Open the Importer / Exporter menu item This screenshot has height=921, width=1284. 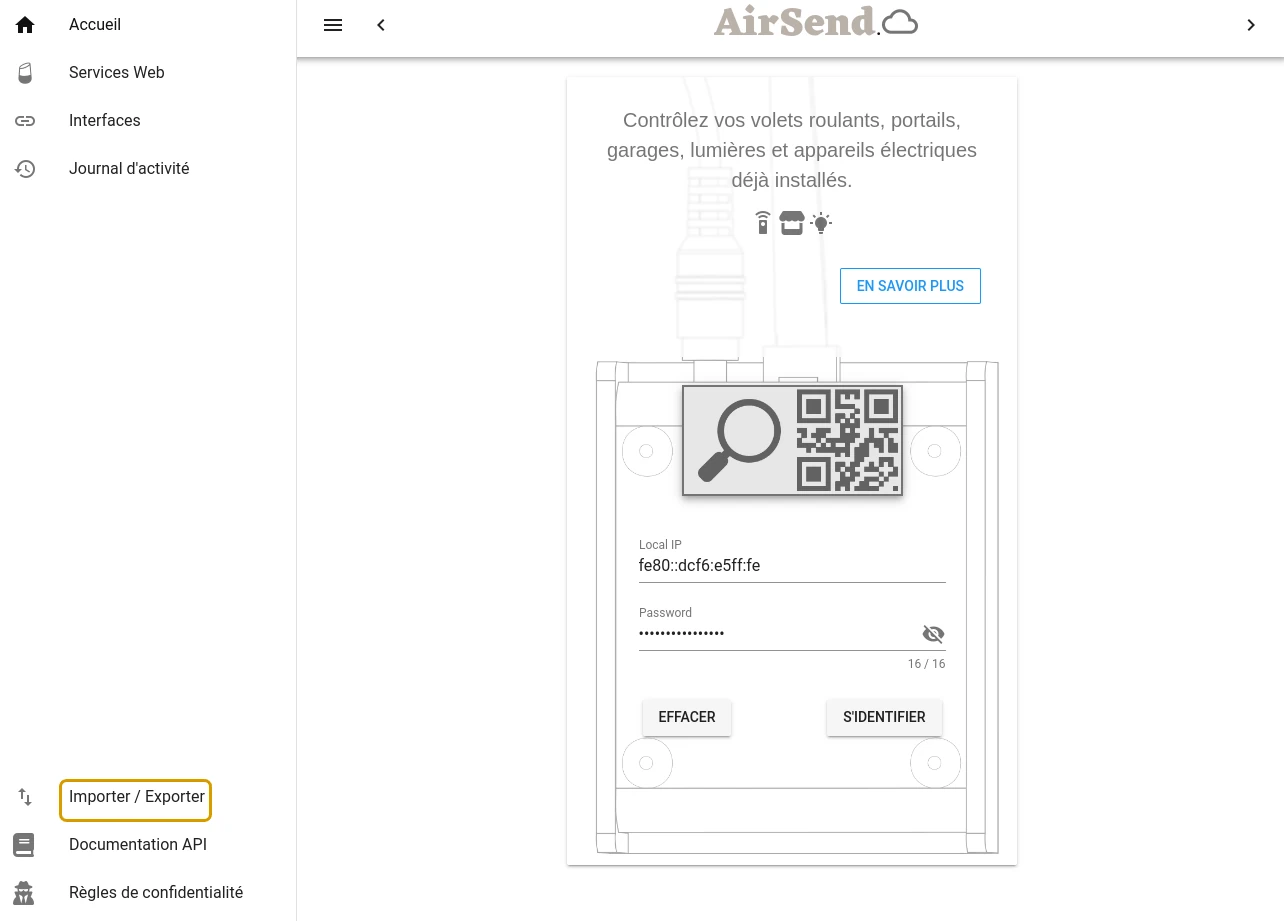tap(136, 797)
